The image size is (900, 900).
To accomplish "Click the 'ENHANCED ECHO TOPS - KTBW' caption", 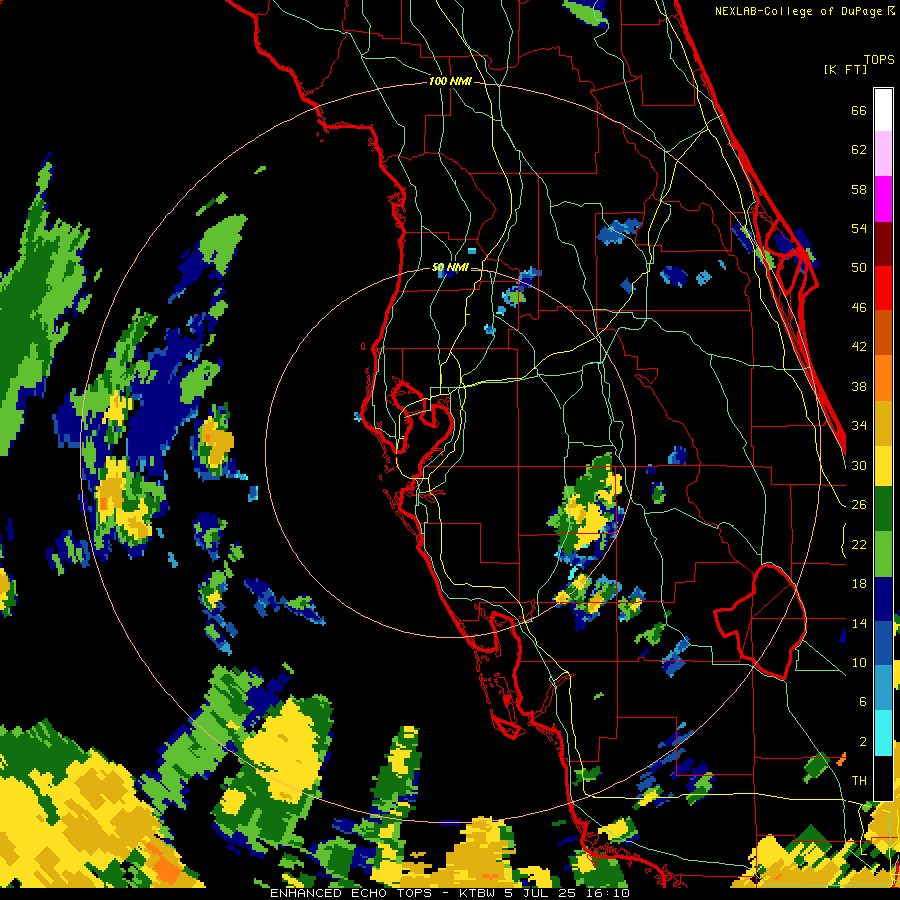I will tap(382, 893).
